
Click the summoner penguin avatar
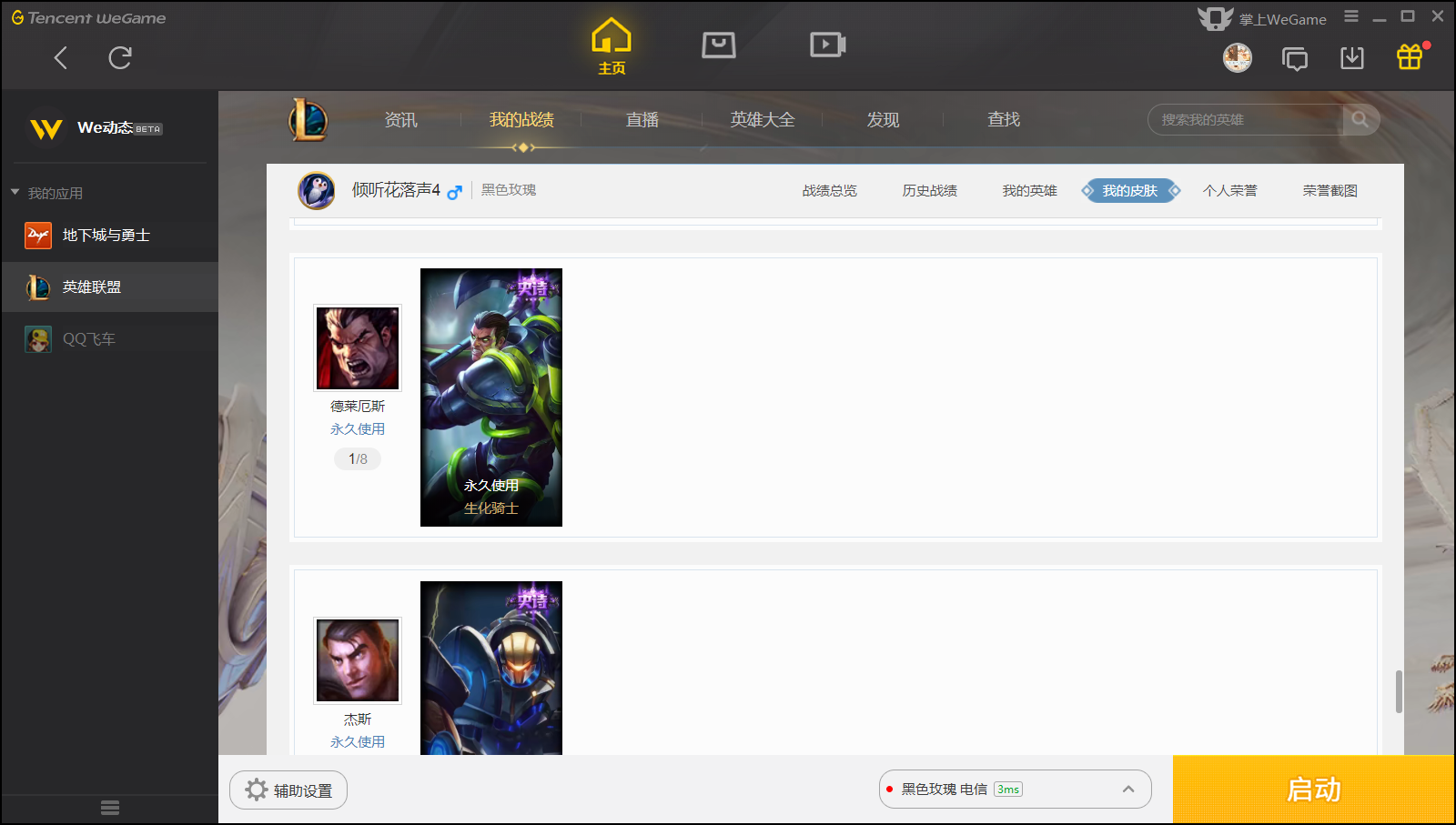[317, 191]
